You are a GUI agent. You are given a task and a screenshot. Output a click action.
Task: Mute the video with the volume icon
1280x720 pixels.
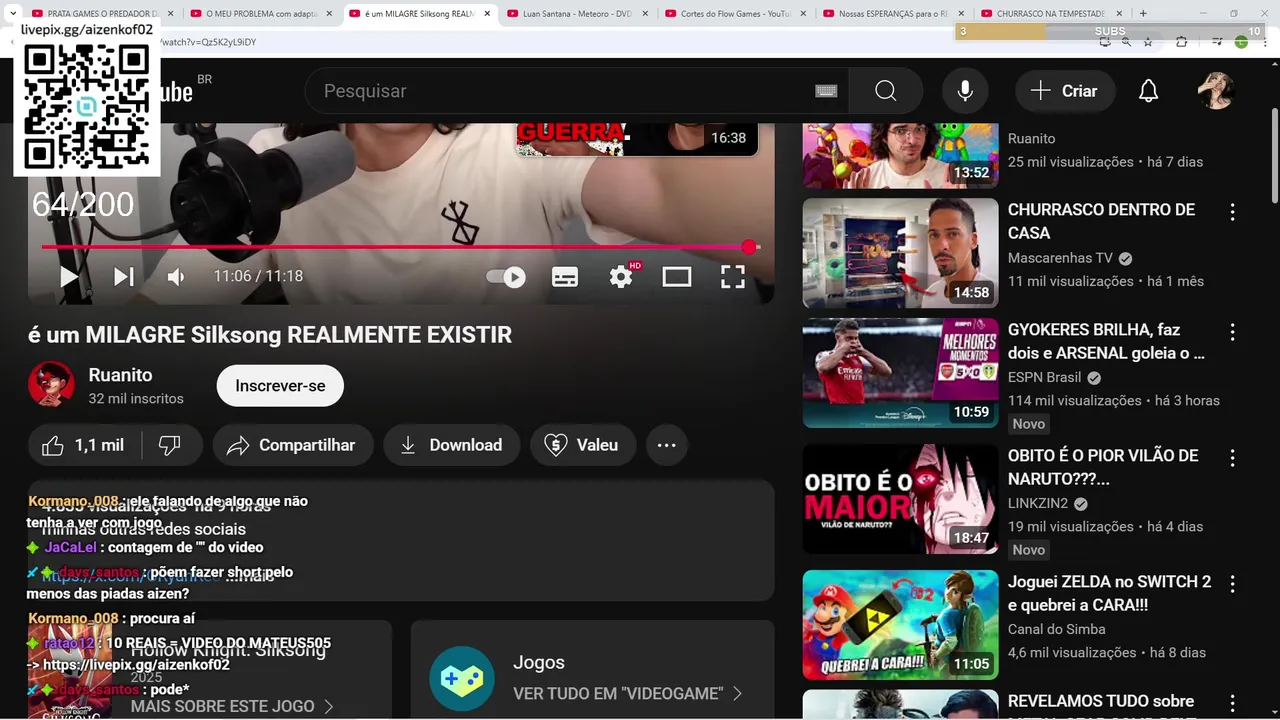click(177, 277)
